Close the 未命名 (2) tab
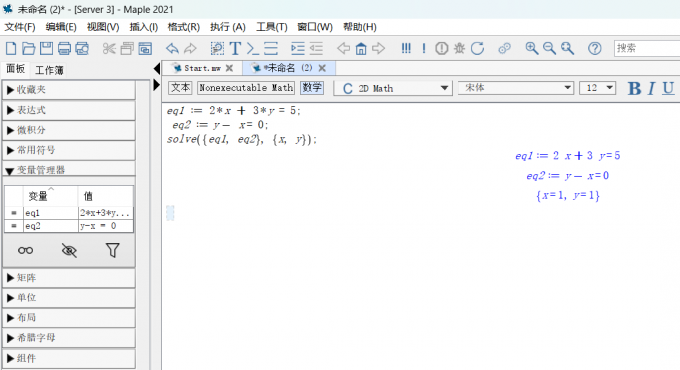 [322, 68]
